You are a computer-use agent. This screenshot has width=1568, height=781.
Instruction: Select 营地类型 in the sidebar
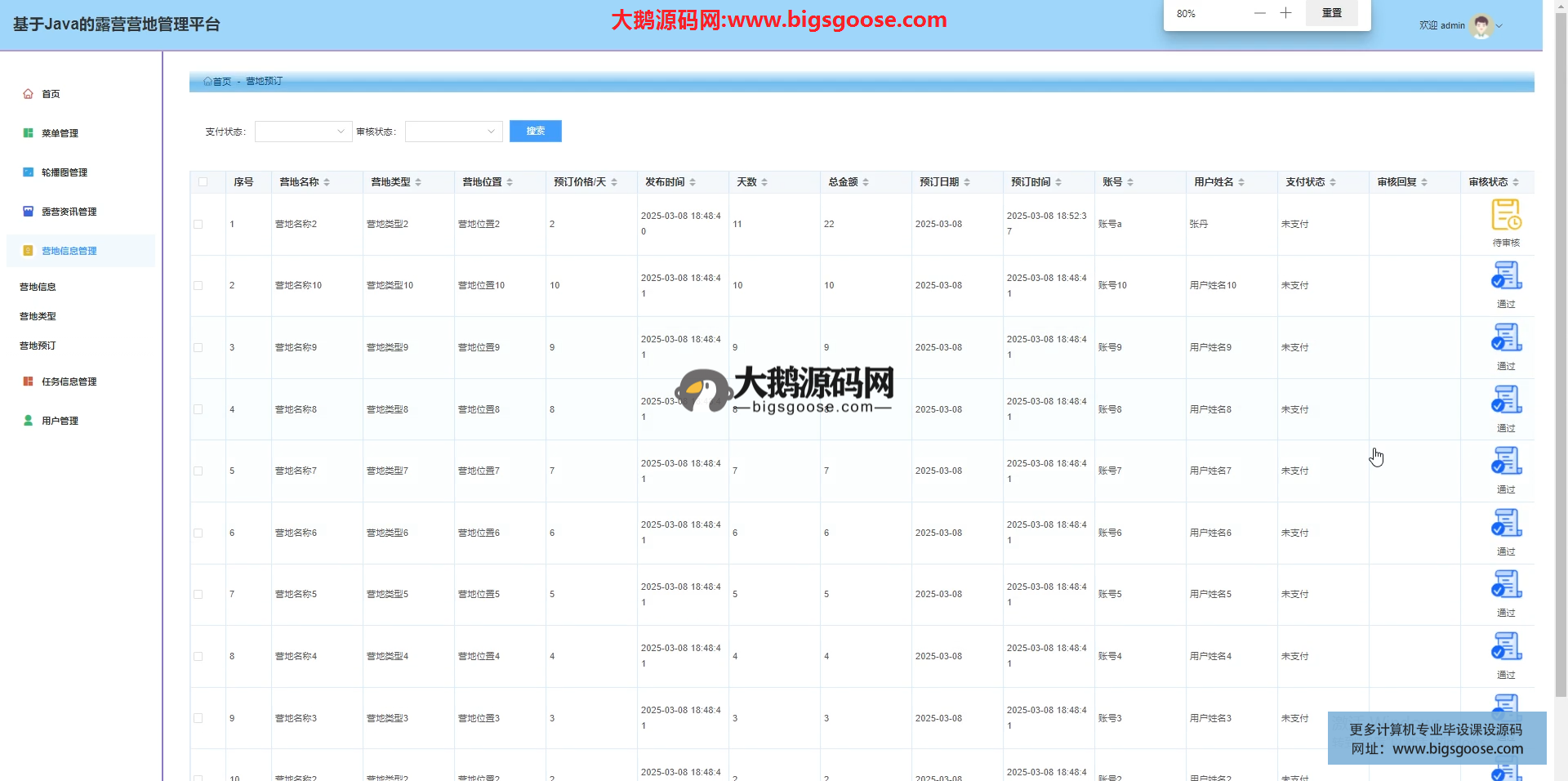coord(38,316)
